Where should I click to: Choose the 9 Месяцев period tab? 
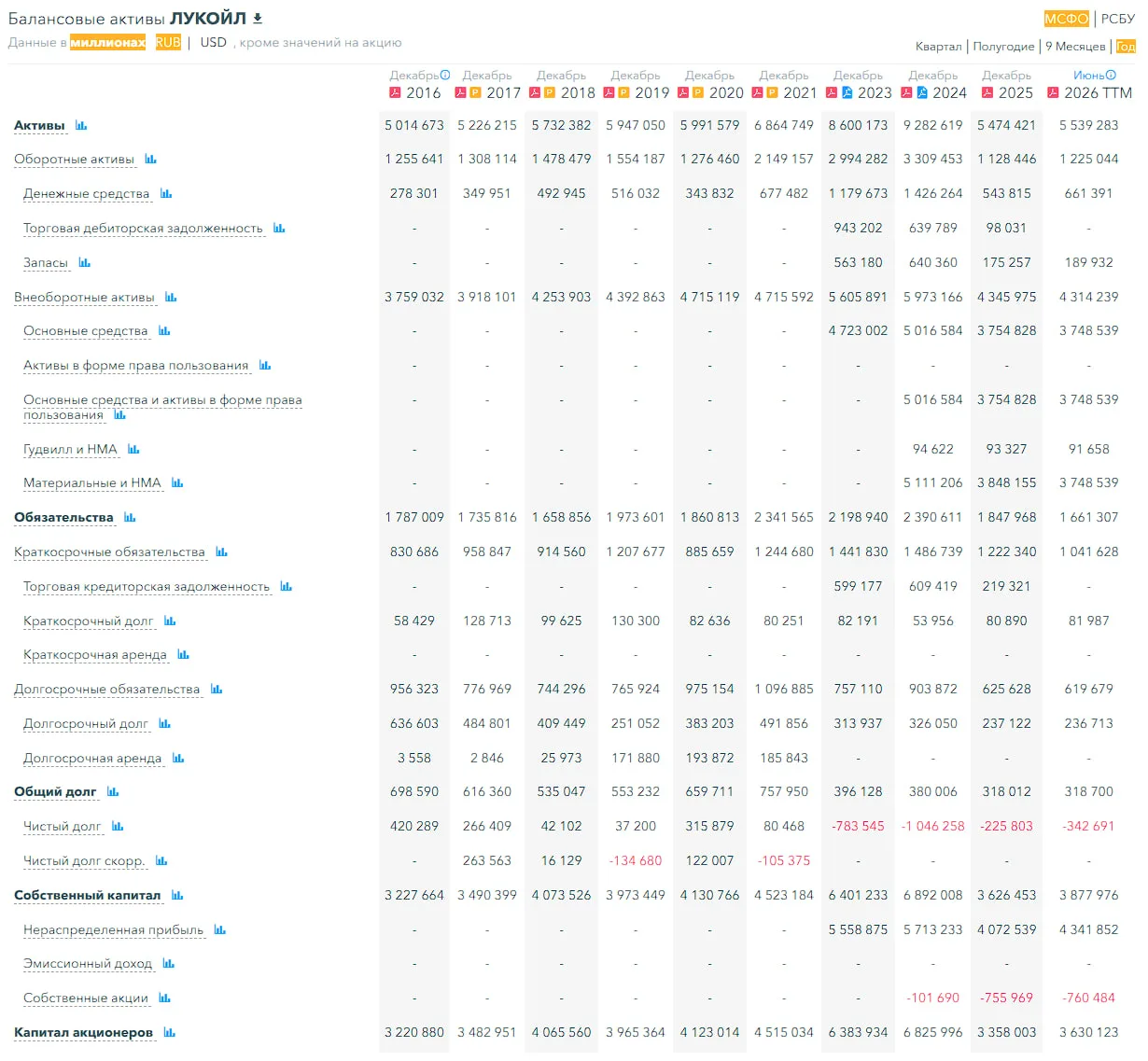[x=1075, y=47]
